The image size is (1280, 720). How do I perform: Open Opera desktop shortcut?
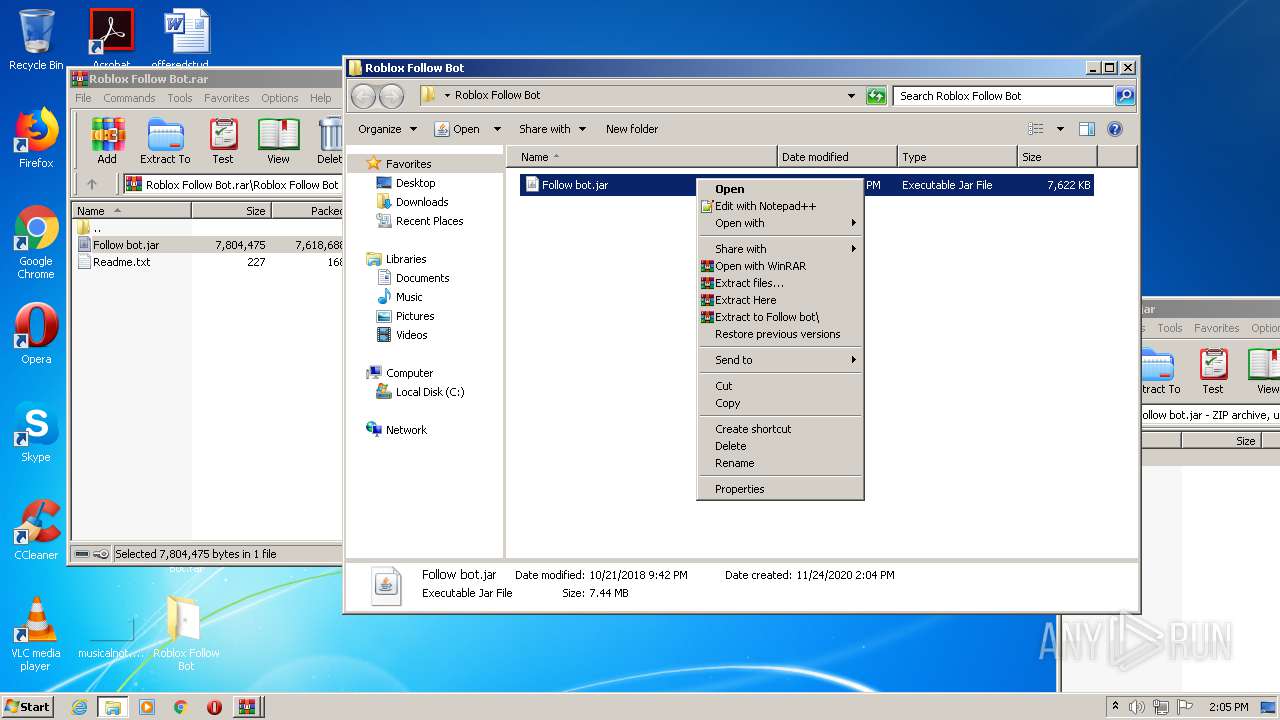click(36, 334)
